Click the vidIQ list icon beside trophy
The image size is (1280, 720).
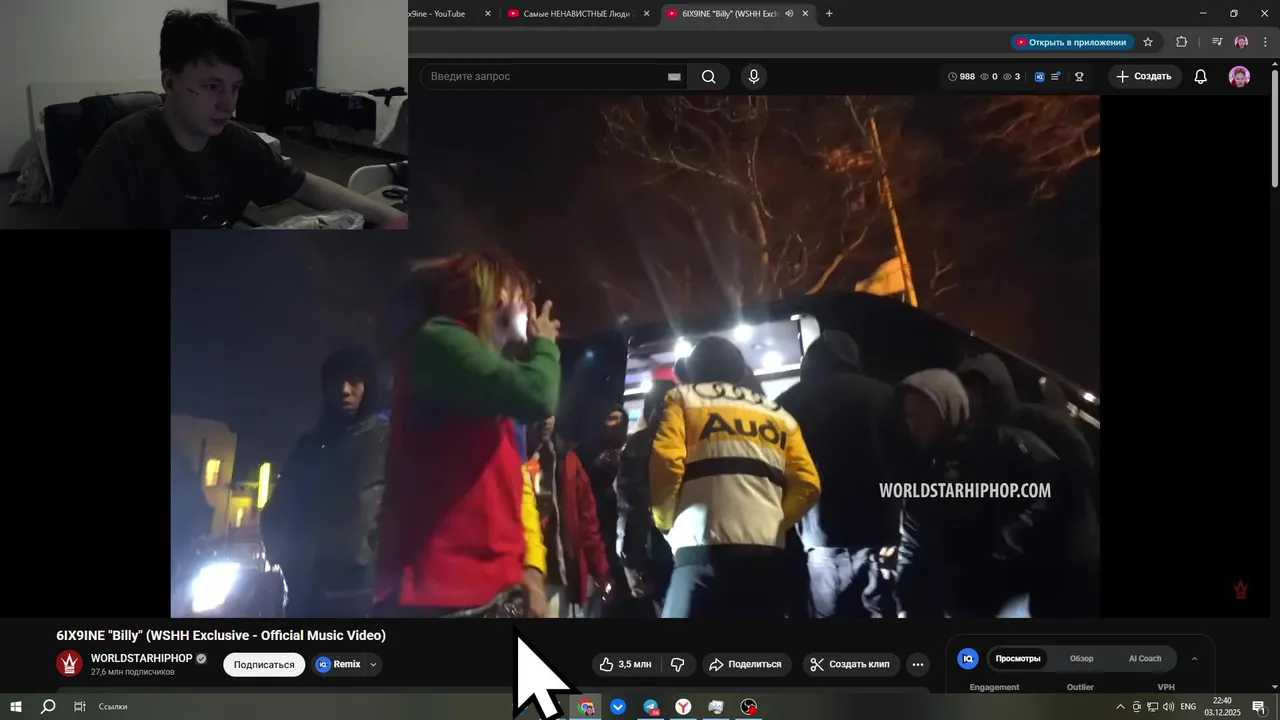pos(1056,77)
